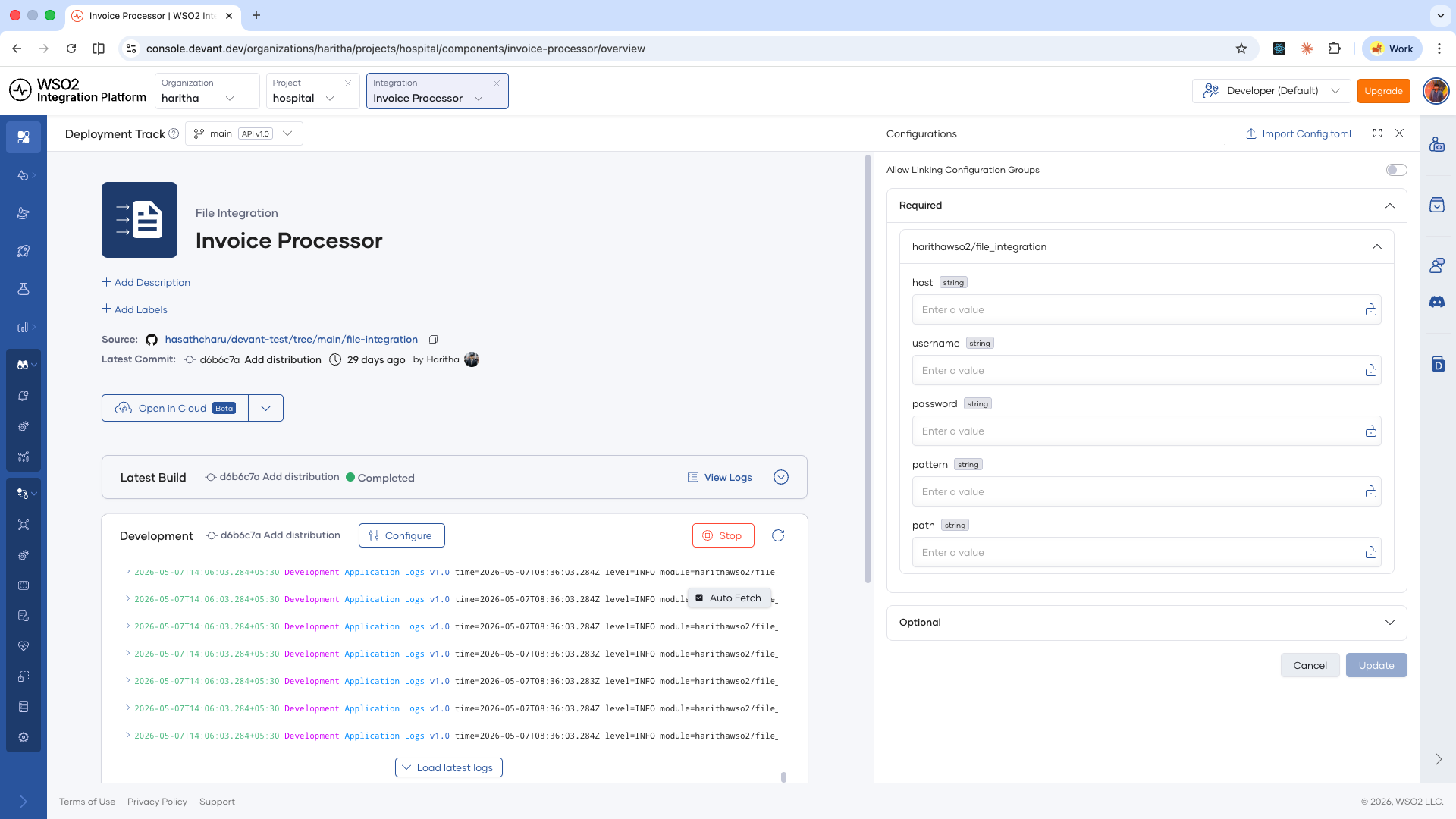Click the Deployment Track help icon
The image size is (1456, 819).
click(174, 133)
